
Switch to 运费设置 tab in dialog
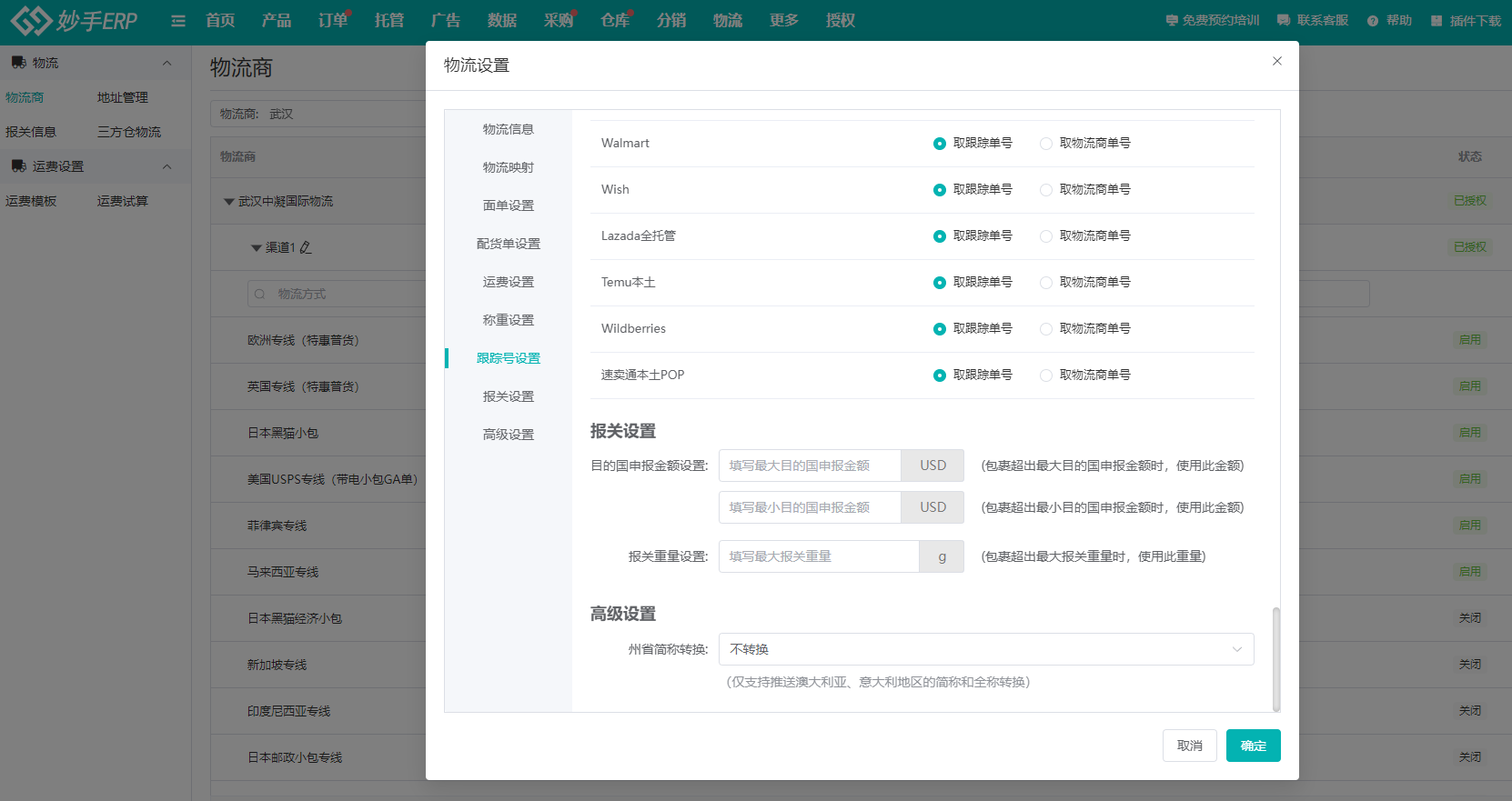(509, 282)
